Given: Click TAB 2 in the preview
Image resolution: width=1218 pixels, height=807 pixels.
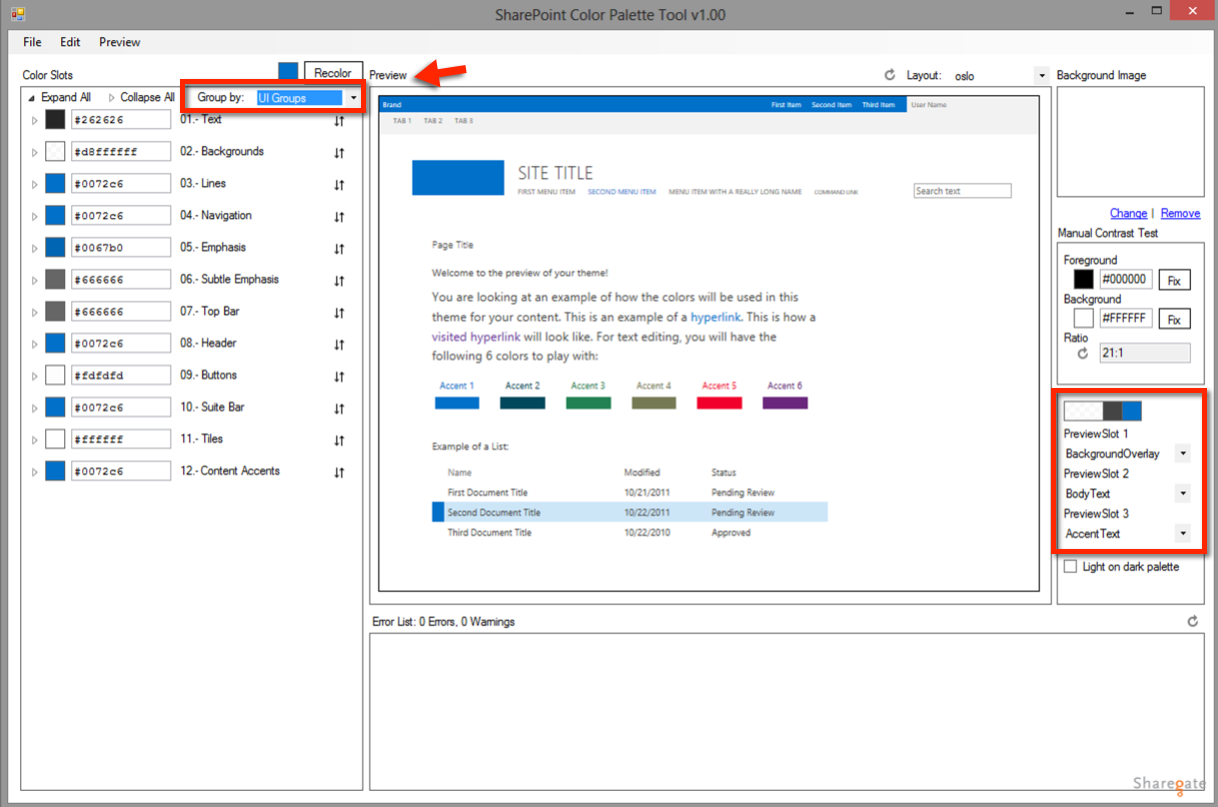Looking at the screenshot, I should tap(433, 121).
